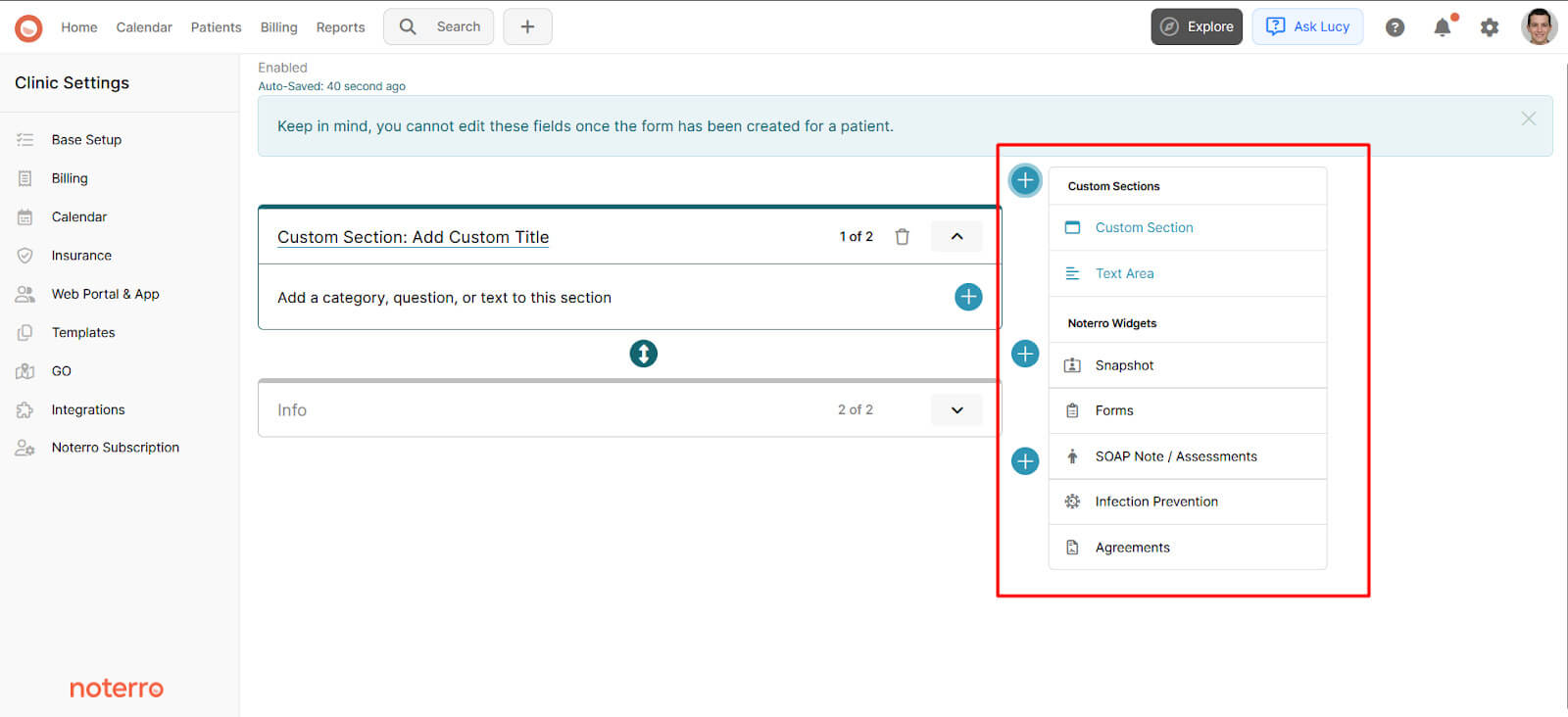This screenshot has height=717, width=1568.
Task: Click the reorder sections arrow button
Action: (x=643, y=354)
